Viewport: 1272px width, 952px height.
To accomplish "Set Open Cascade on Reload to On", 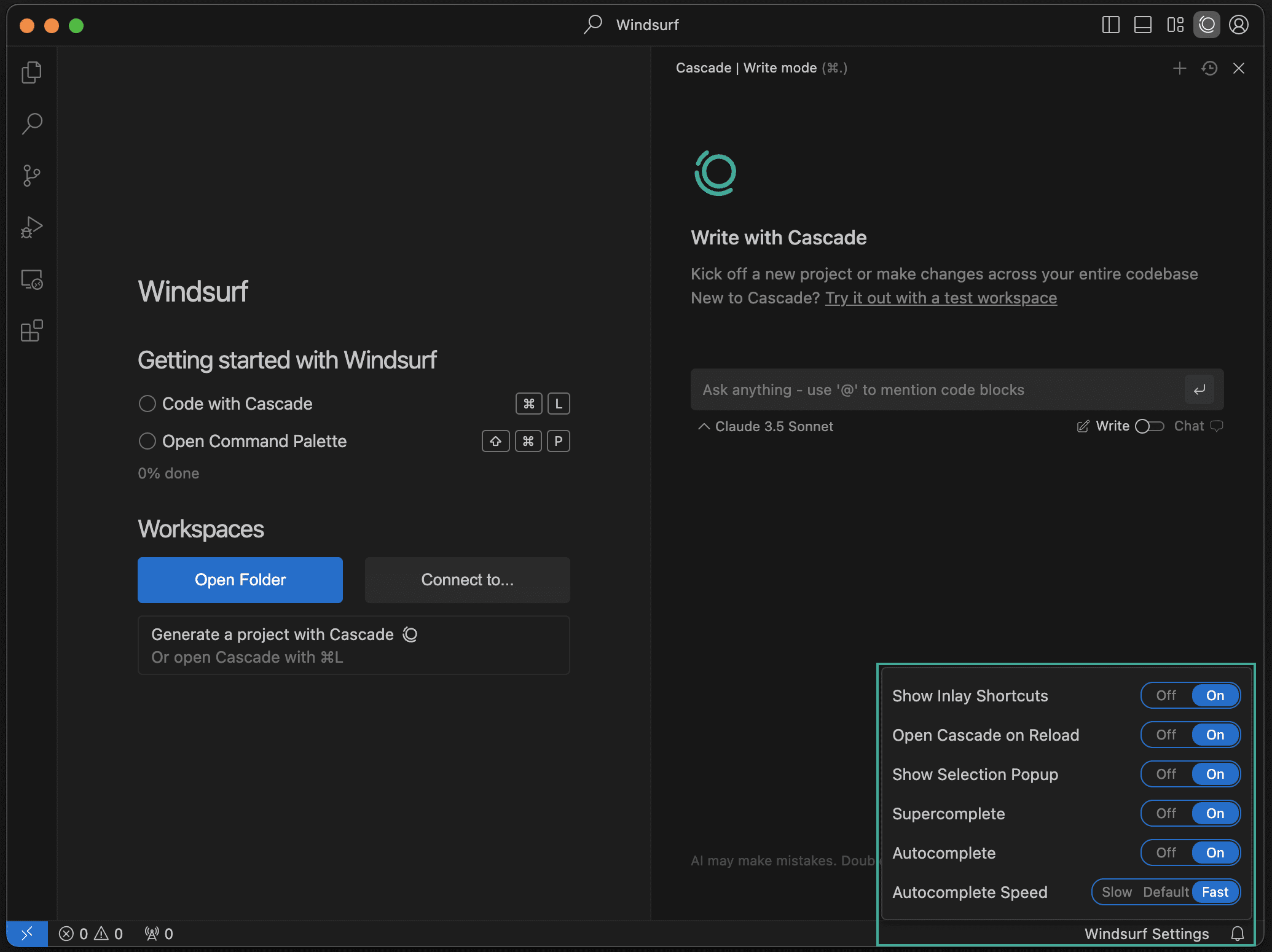I will click(1215, 735).
